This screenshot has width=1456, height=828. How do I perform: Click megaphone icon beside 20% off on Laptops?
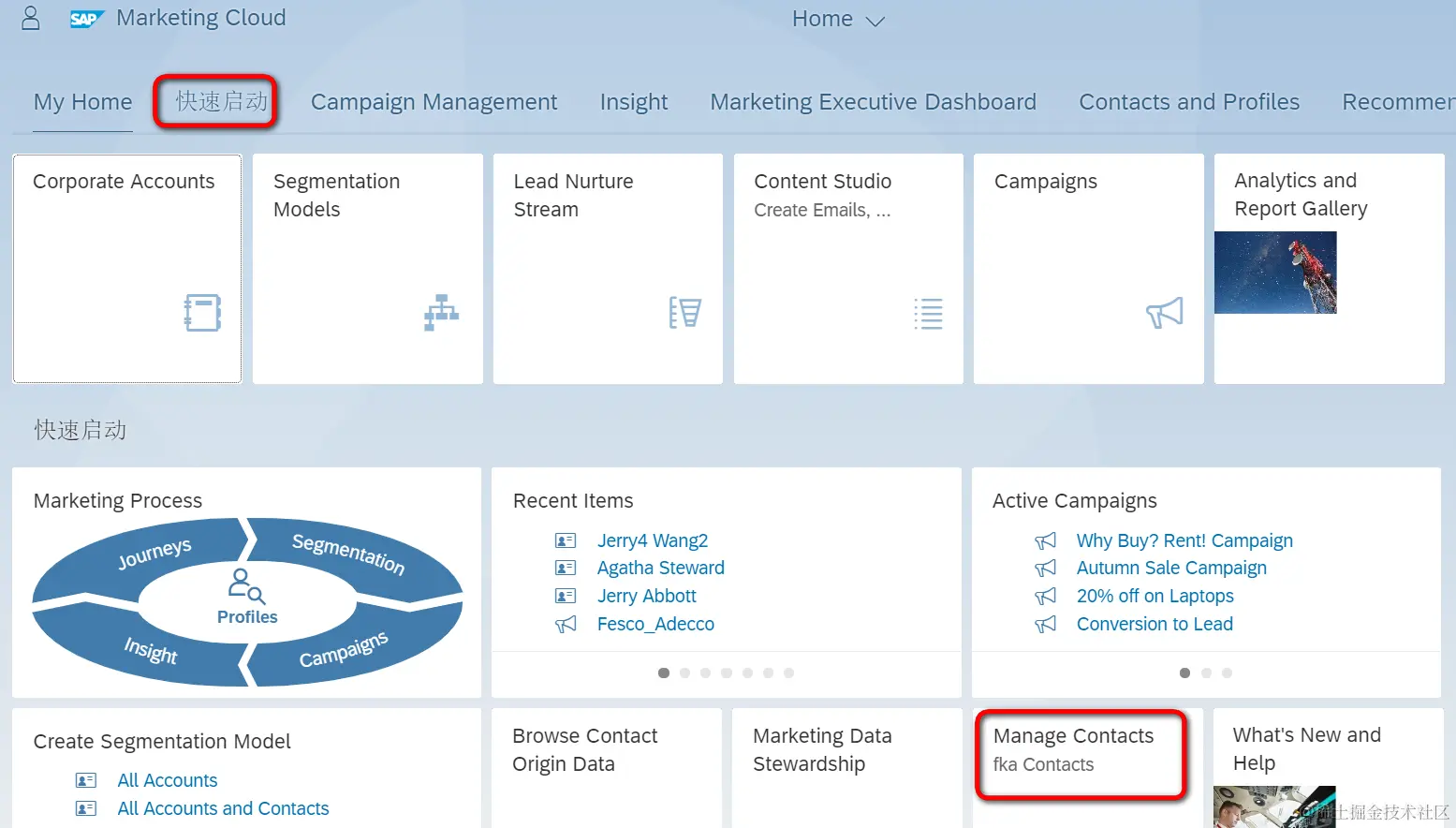click(x=1045, y=596)
